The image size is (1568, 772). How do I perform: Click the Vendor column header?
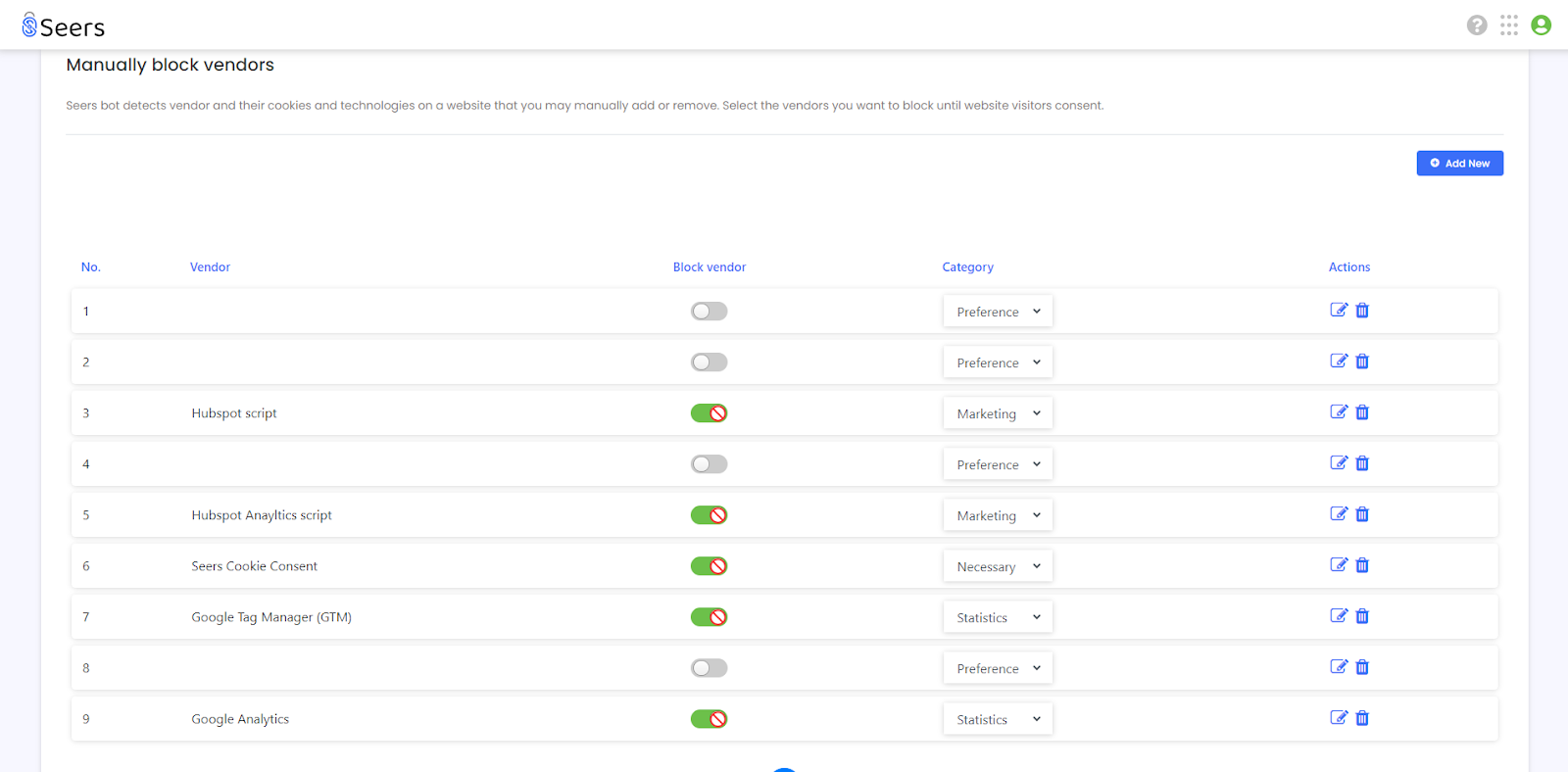[210, 267]
